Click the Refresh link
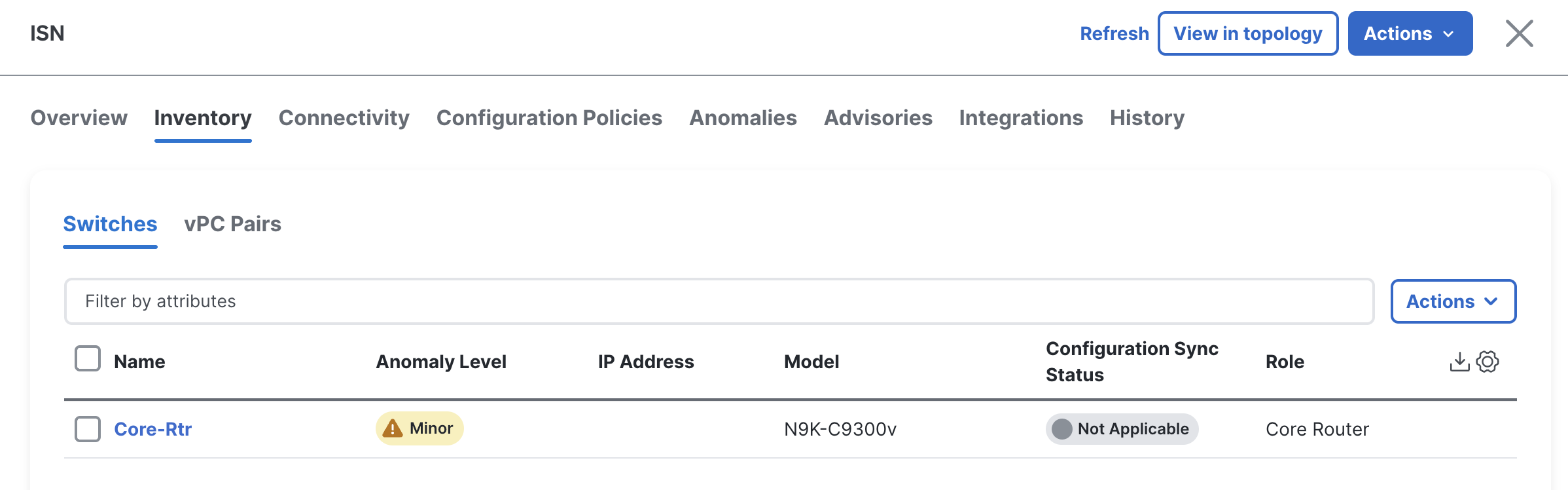 coord(1114,33)
